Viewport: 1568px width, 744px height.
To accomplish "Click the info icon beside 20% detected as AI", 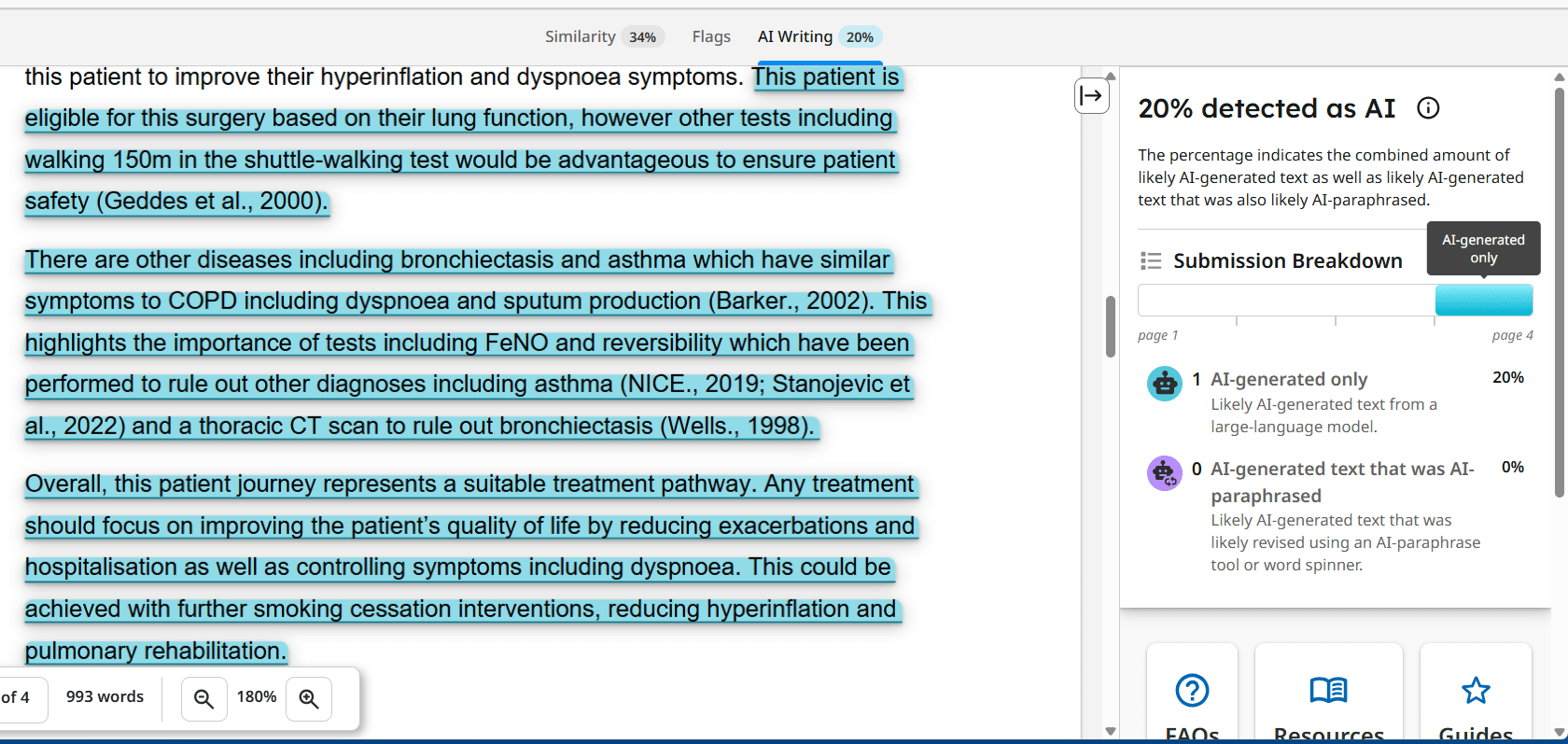I will tap(1428, 108).
